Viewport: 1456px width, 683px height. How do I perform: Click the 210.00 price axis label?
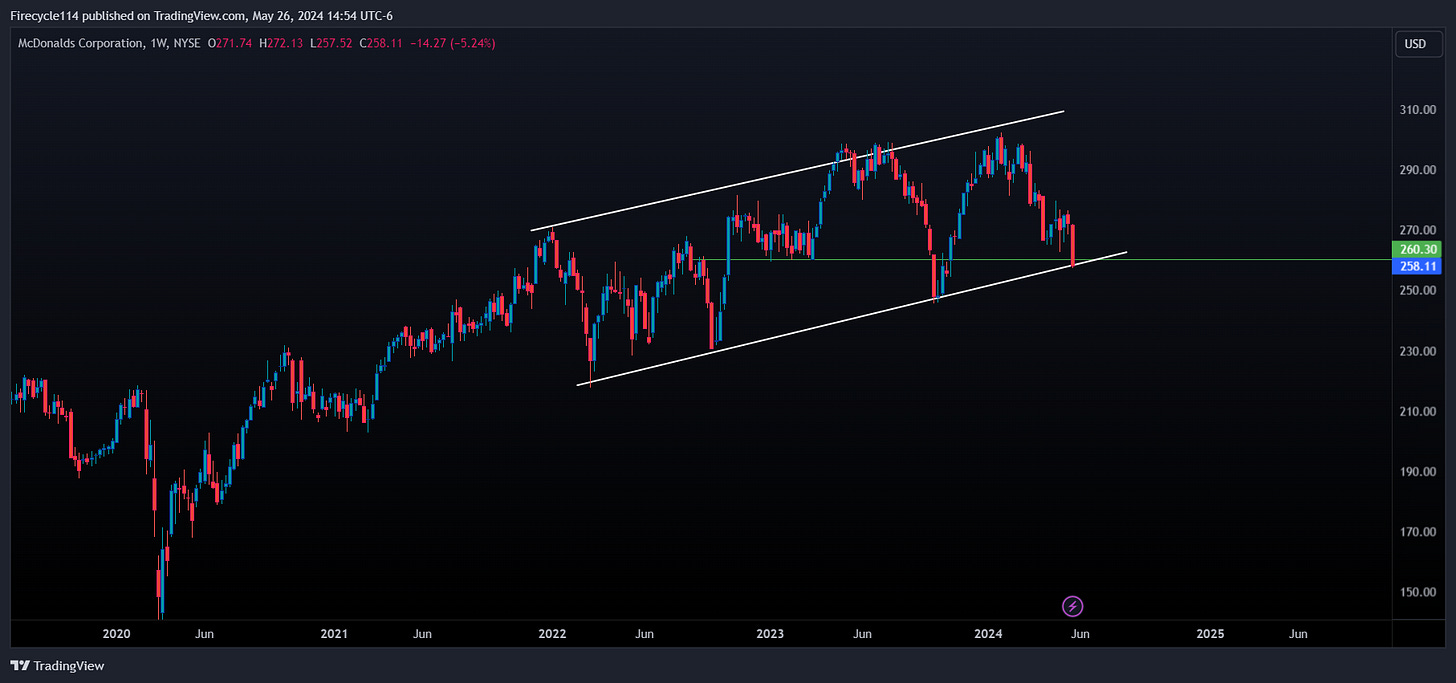(1418, 411)
